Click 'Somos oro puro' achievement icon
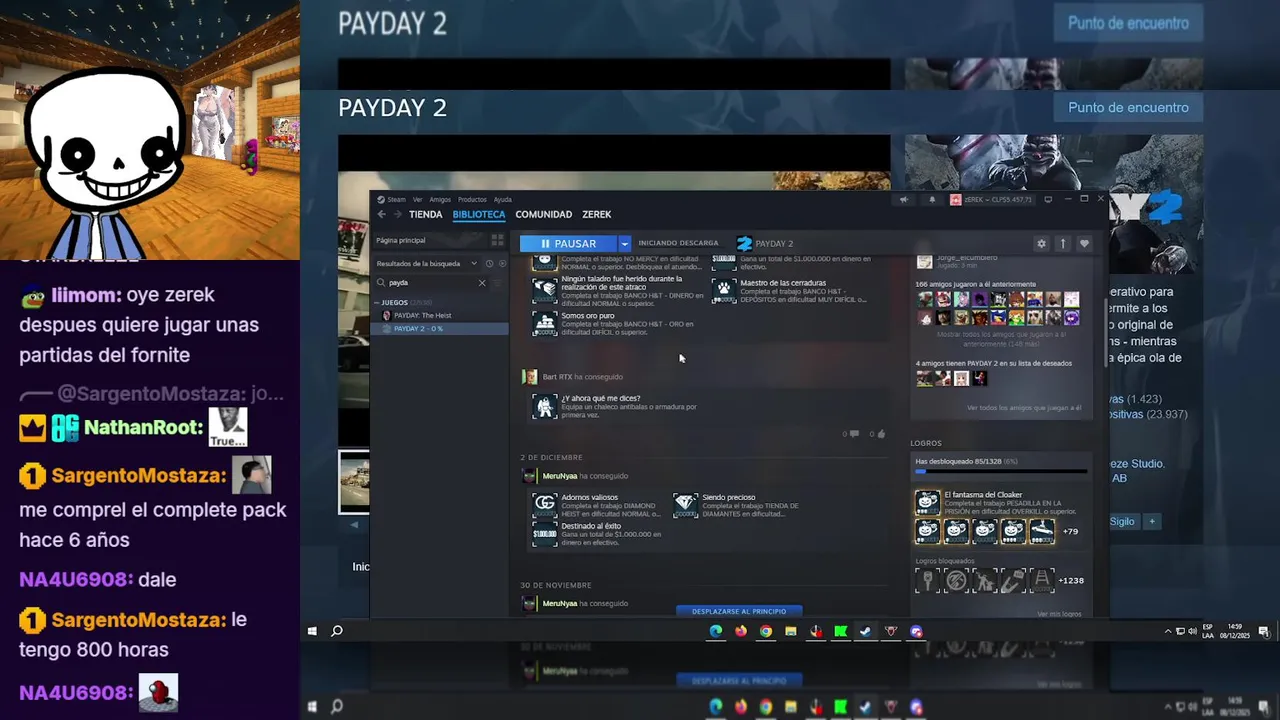 (x=545, y=323)
